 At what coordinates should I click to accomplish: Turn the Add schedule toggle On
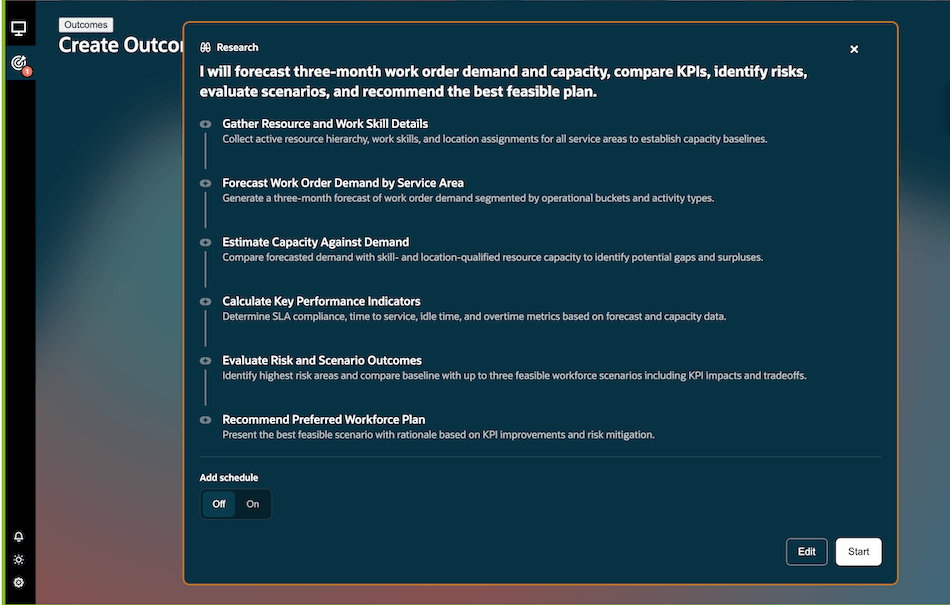pyautogui.click(x=253, y=504)
